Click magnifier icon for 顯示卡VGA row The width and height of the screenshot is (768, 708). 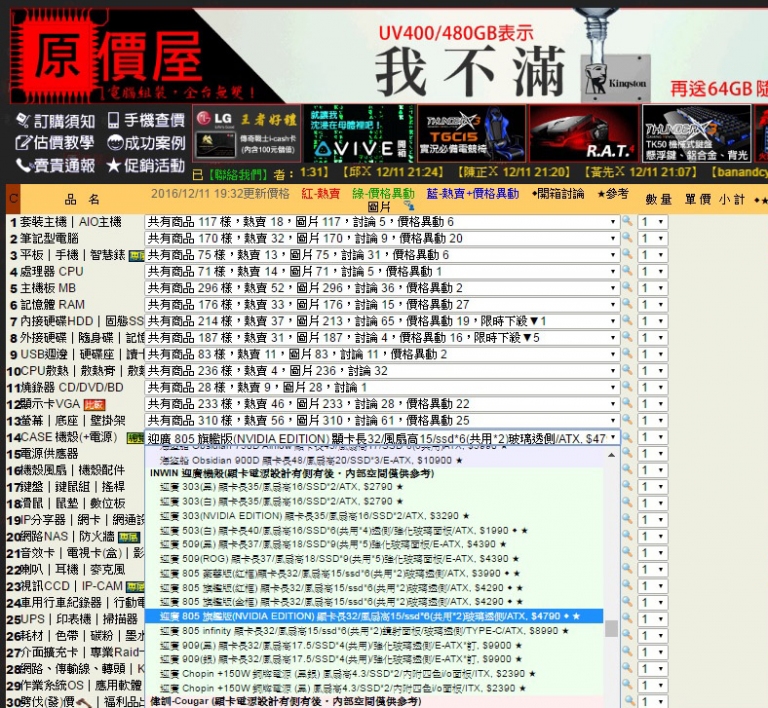click(x=627, y=403)
